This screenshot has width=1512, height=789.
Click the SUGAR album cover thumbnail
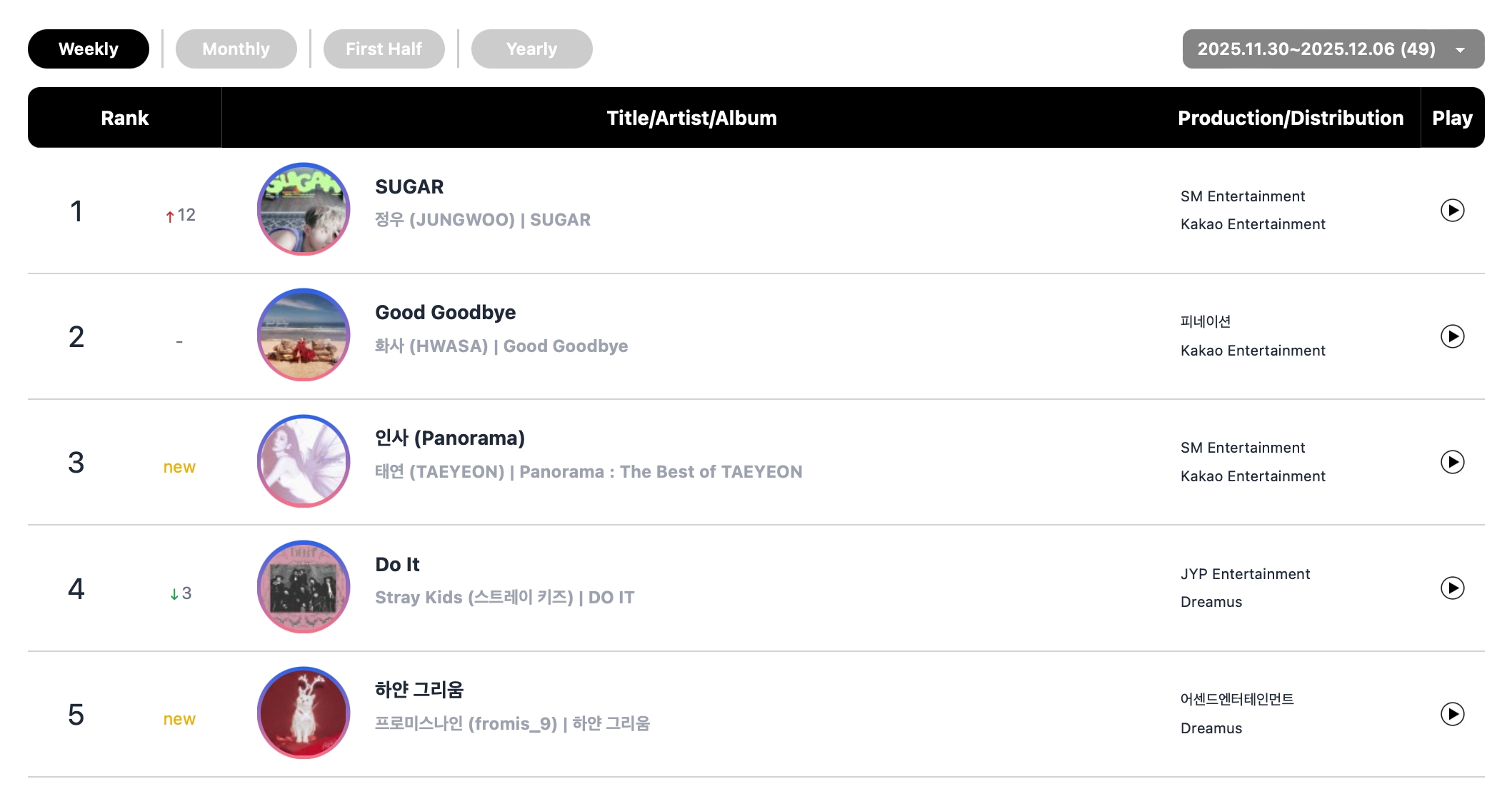click(304, 209)
